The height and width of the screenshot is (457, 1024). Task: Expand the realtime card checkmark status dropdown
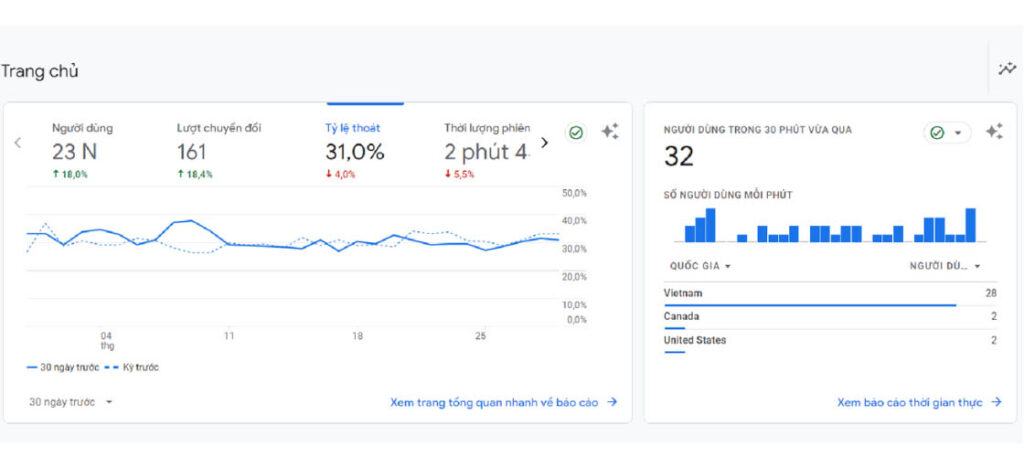point(947,132)
